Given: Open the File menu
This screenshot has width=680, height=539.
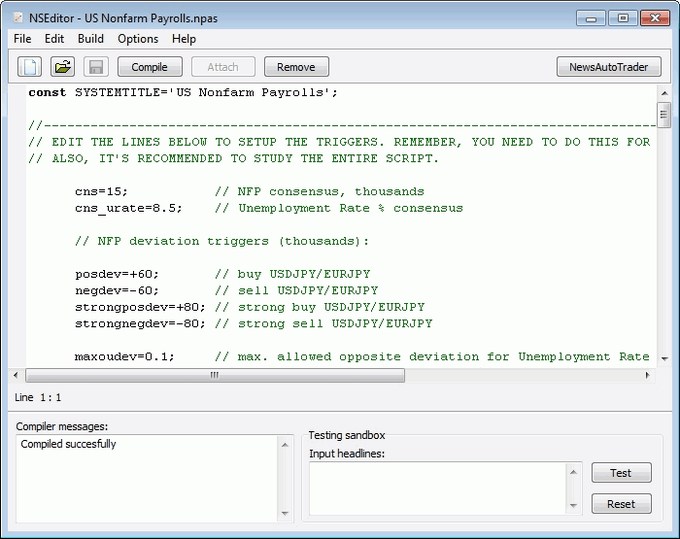Looking at the screenshot, I should pyautogui.click(x=22, y=39).
